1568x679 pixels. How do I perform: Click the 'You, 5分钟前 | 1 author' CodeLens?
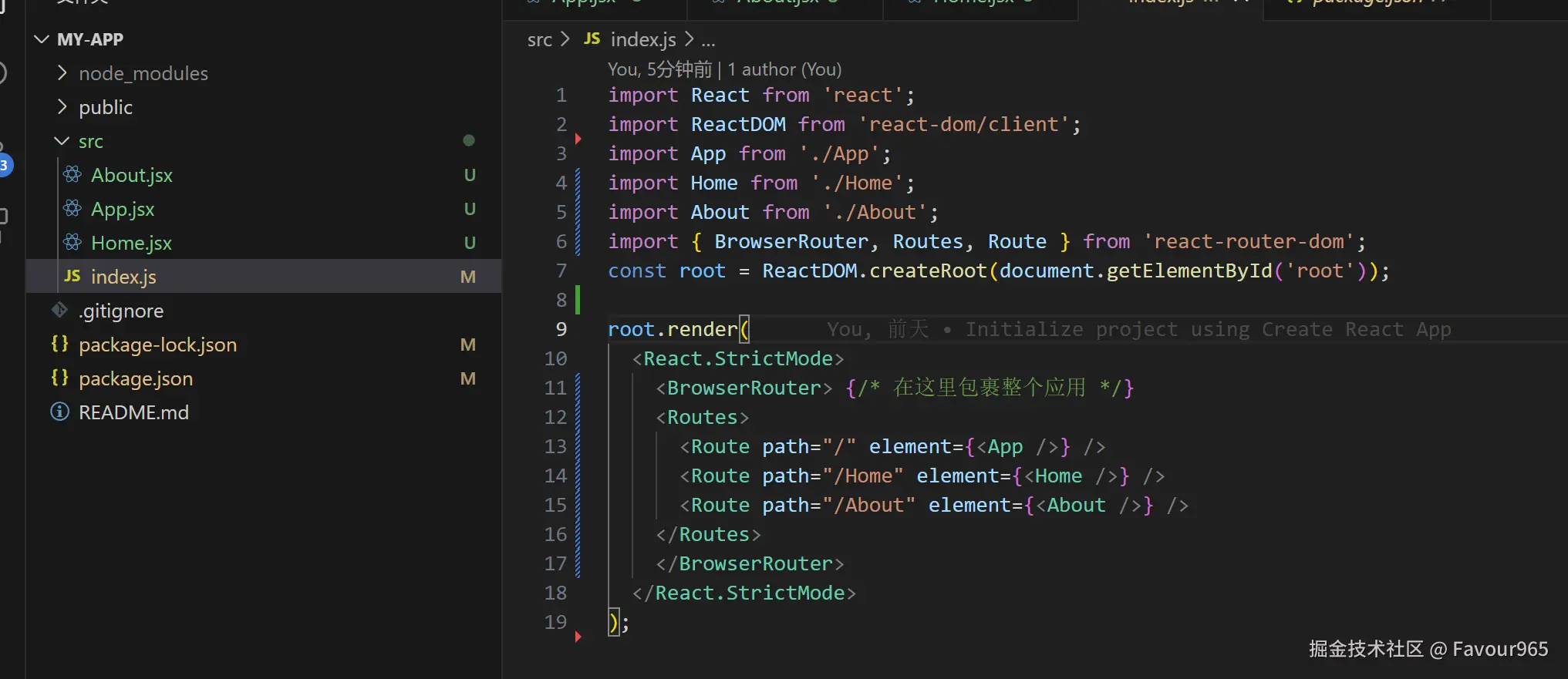[724, 69]
